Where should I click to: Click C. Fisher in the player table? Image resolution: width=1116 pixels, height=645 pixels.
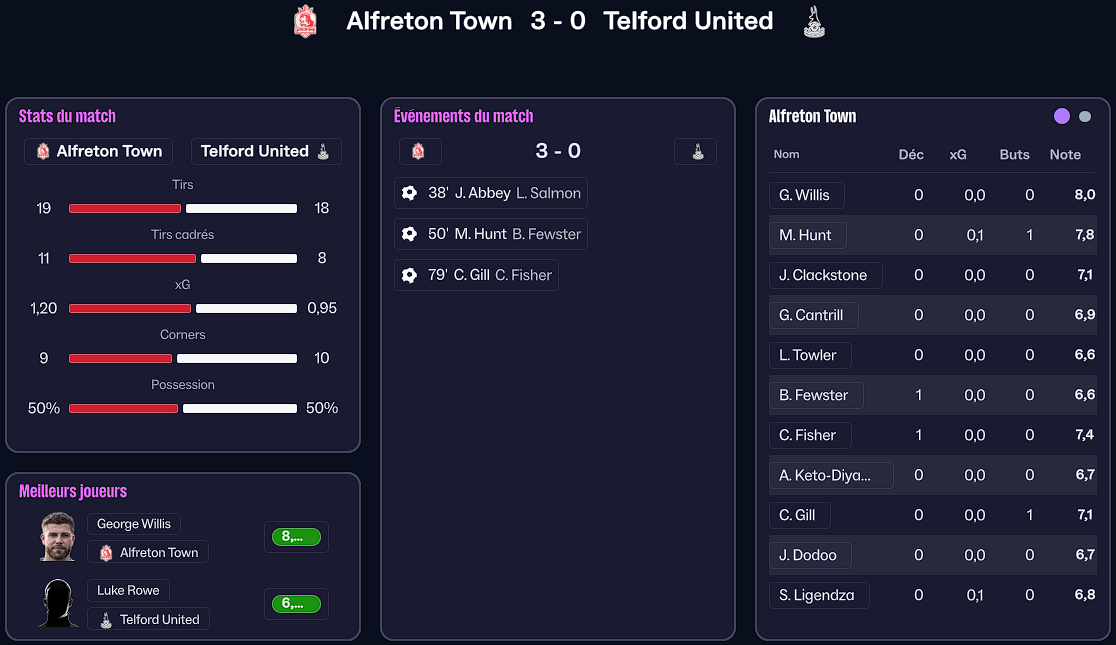(x=808, y=435)
